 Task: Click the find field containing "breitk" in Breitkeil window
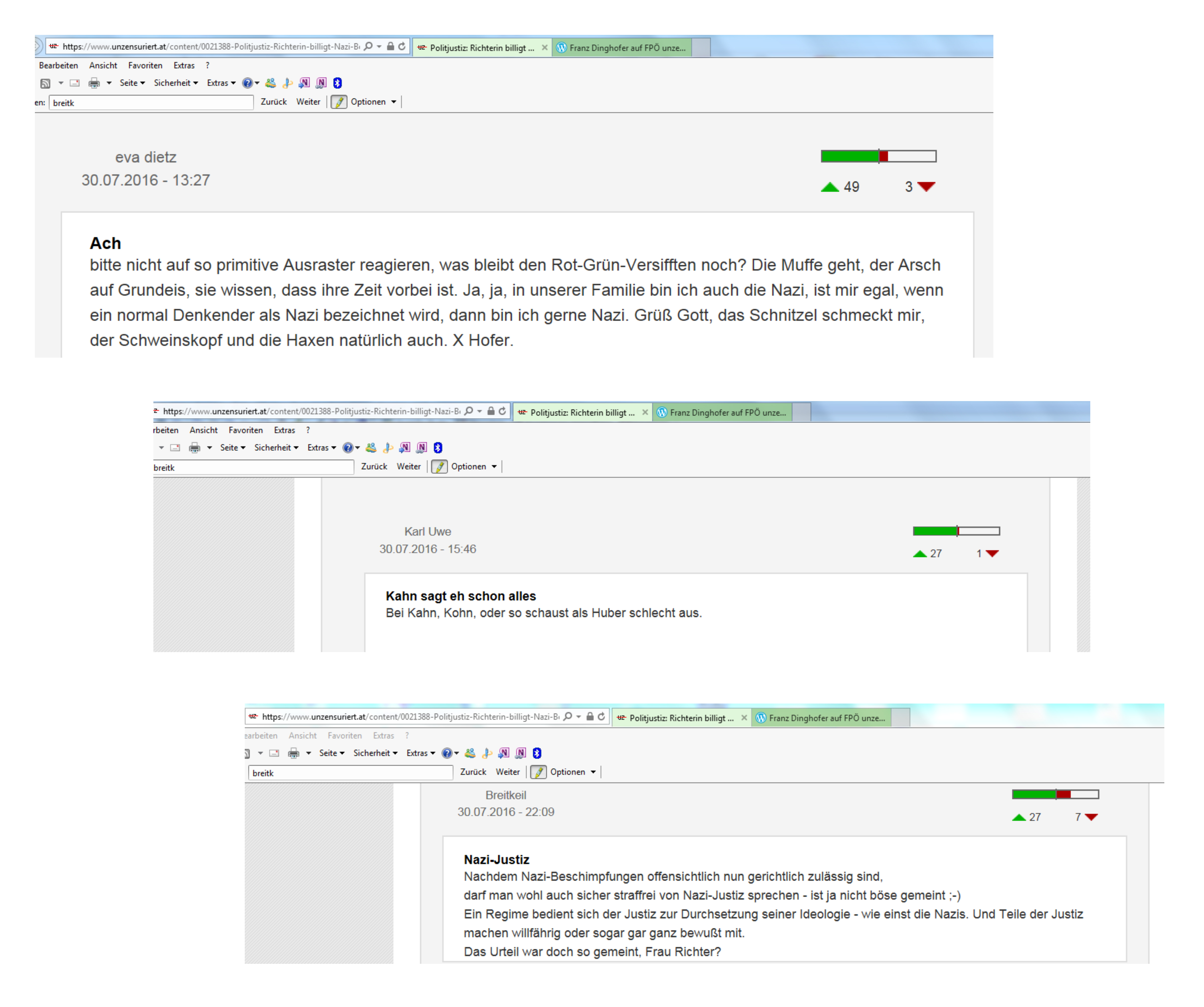coord(350,773)
